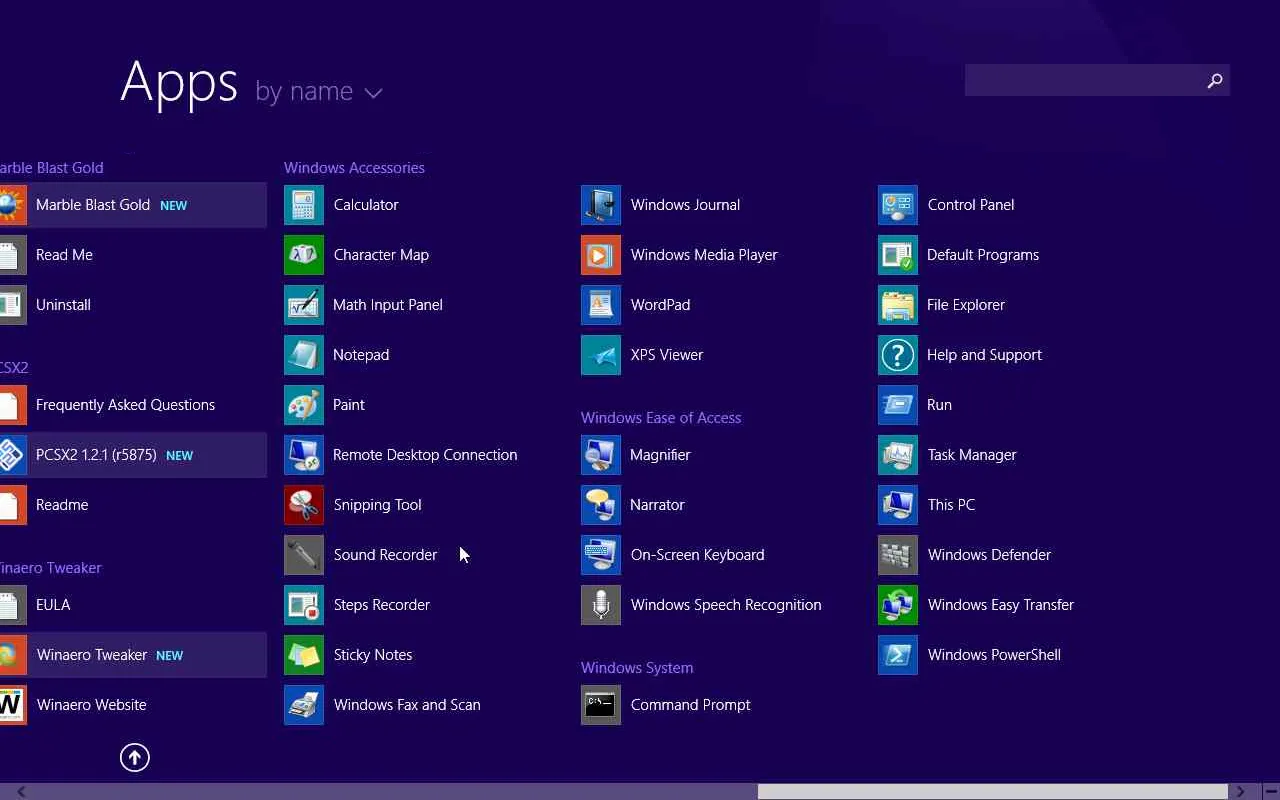Screen dimensions: 1280x800
Task: Open This PC icon
Action: 898,505
